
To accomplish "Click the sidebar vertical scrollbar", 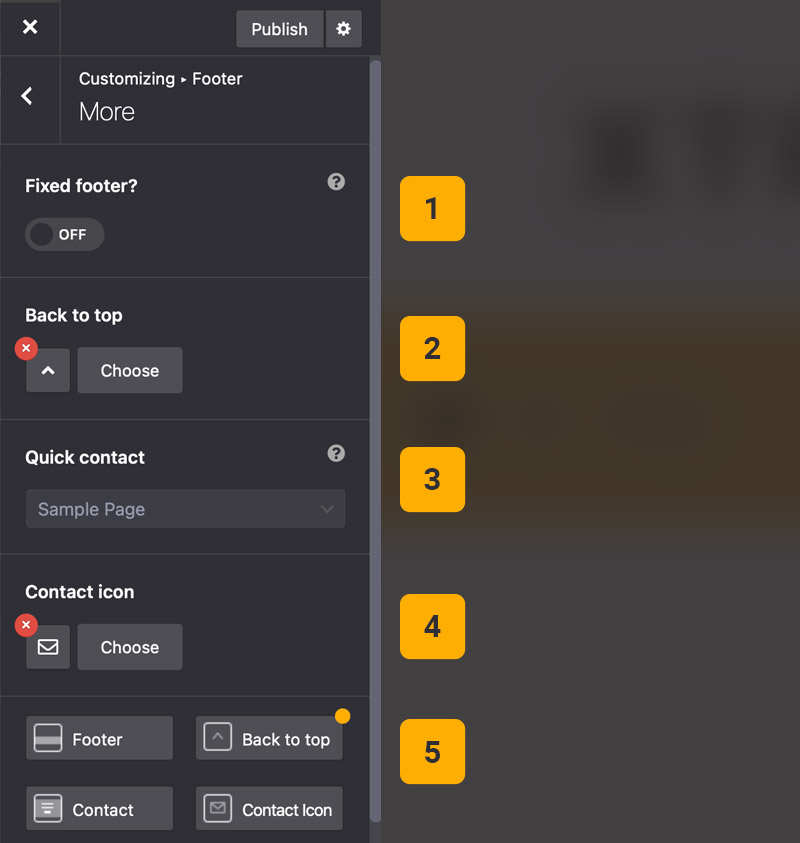I will coord(376,440).
